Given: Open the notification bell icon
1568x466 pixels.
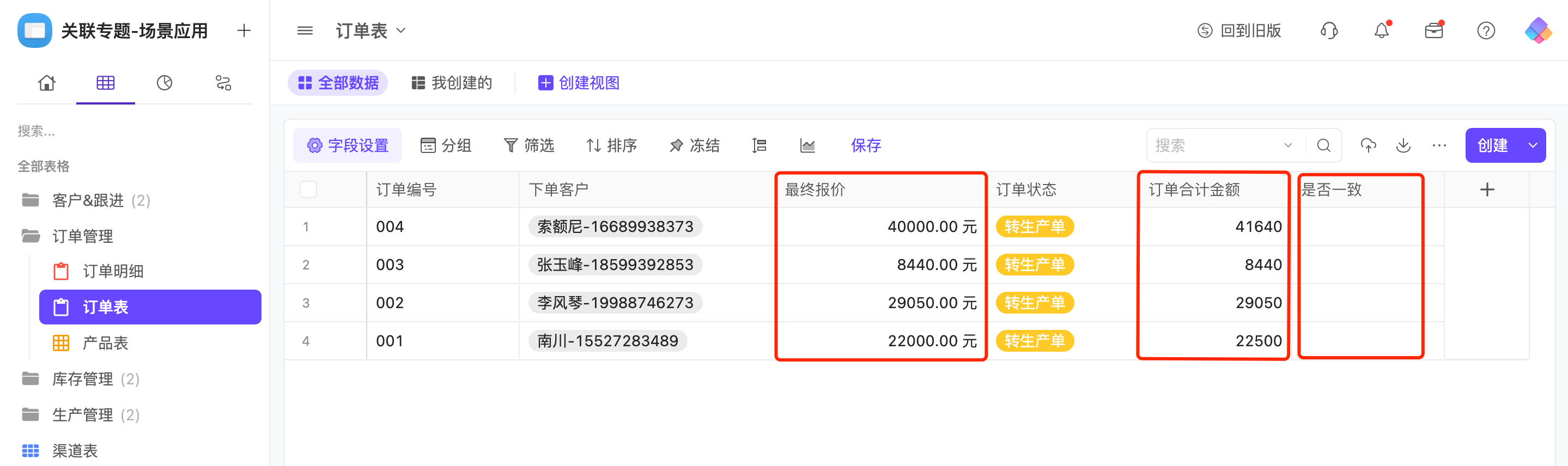Looking at the screenshot, I should [x=1382, y=30].
